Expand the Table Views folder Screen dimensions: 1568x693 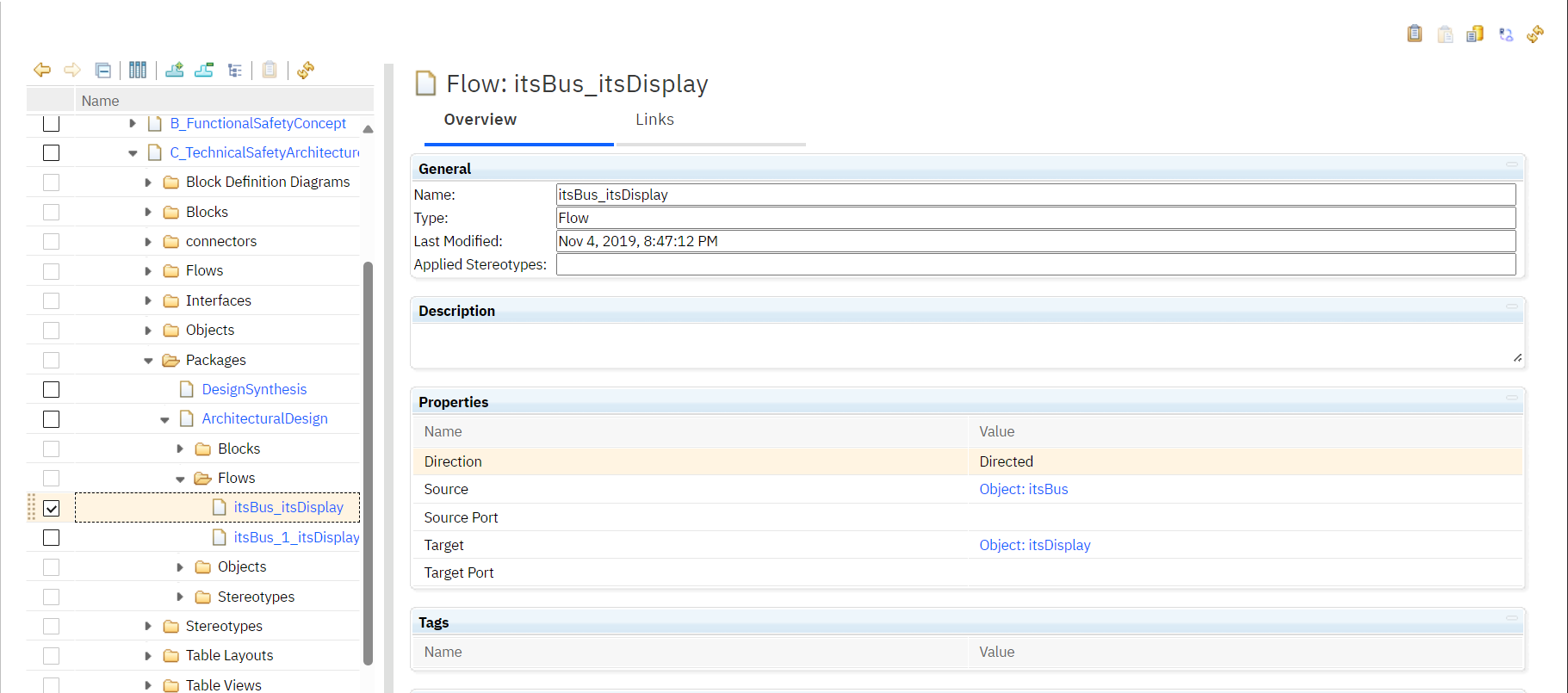[x=148, y=685]
